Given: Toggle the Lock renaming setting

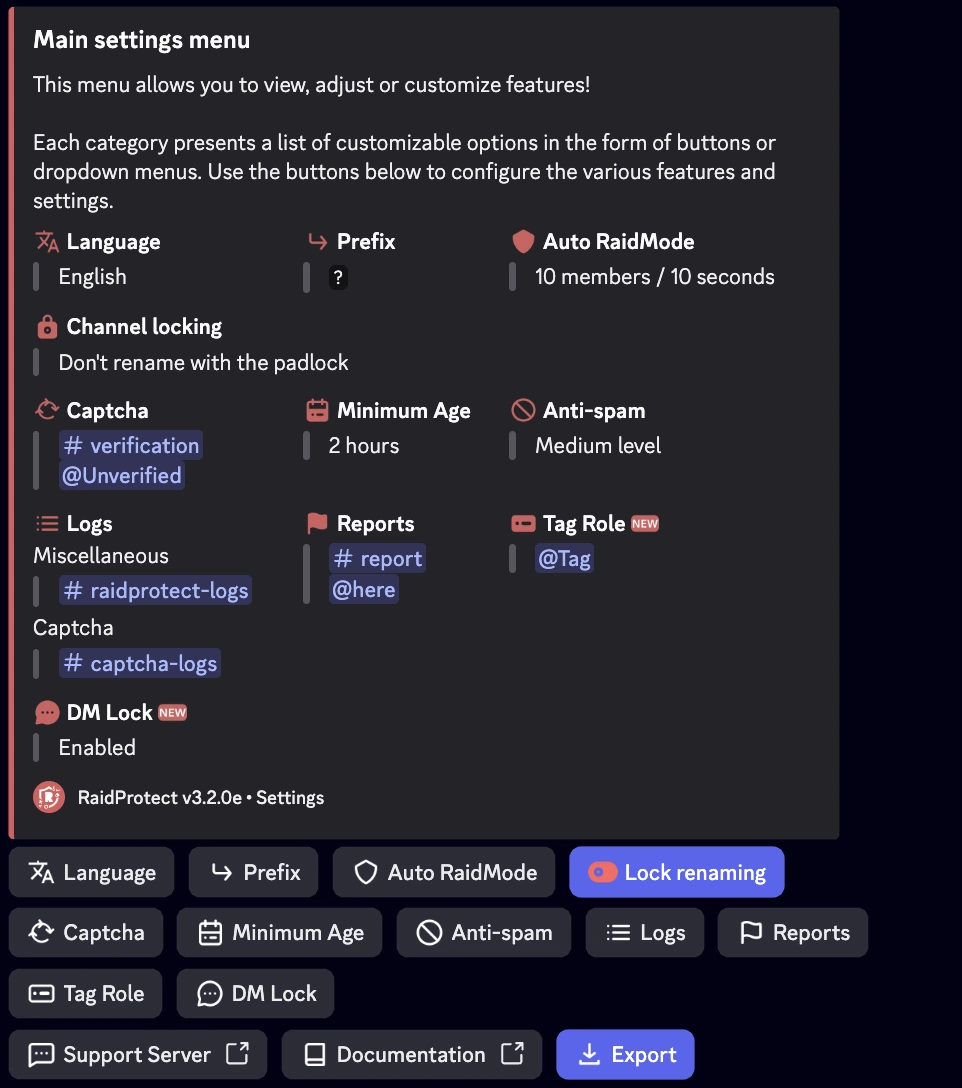Looking at the screenshot, I should (x=676, y=872).
